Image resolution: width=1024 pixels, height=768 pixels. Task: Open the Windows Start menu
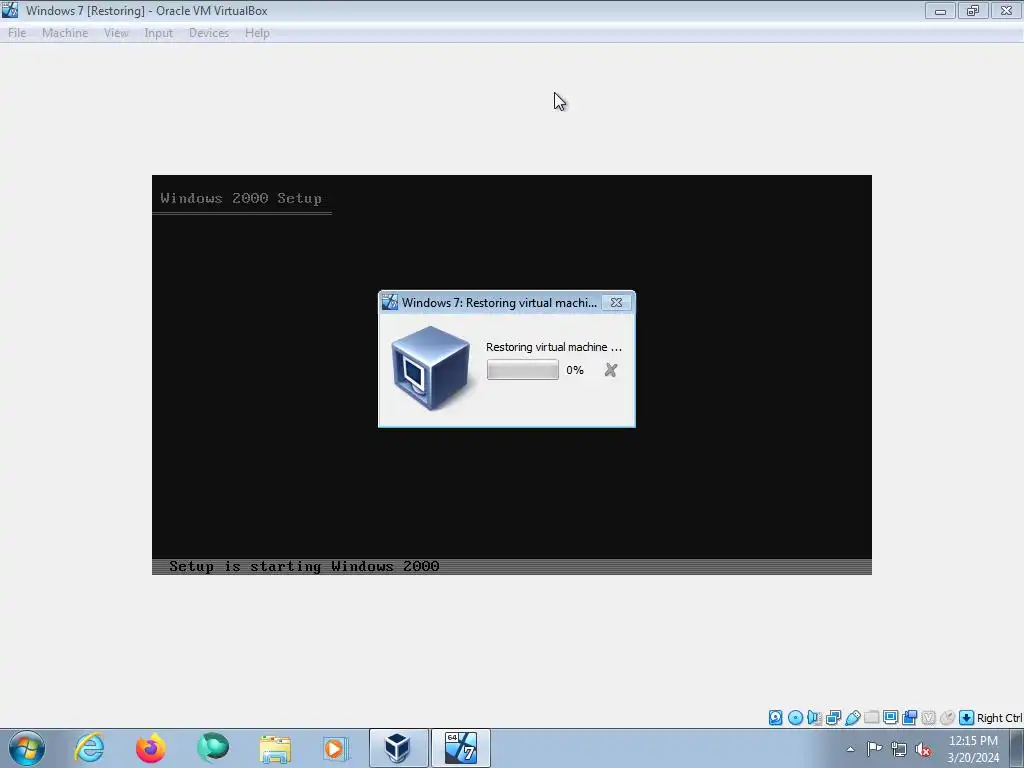click(27, 748)
